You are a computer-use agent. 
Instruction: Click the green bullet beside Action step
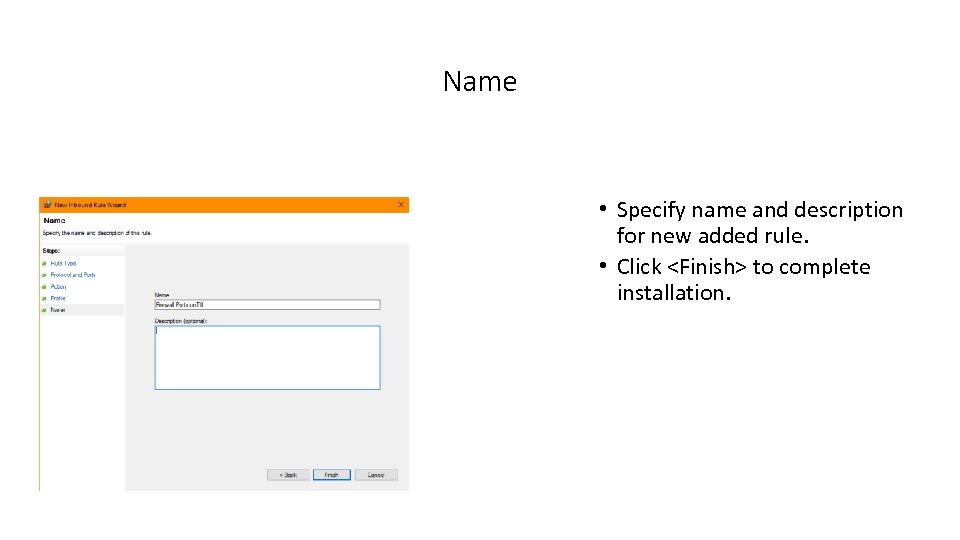(44, 287)
